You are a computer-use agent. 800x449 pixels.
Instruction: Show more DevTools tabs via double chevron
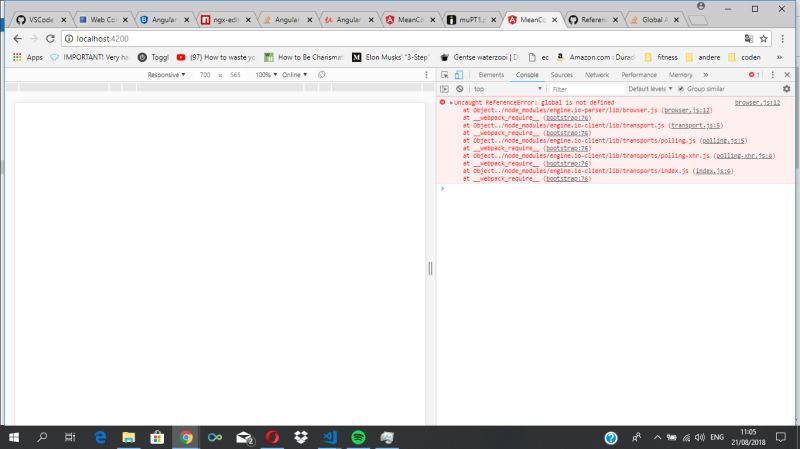[x=706, y=74]
